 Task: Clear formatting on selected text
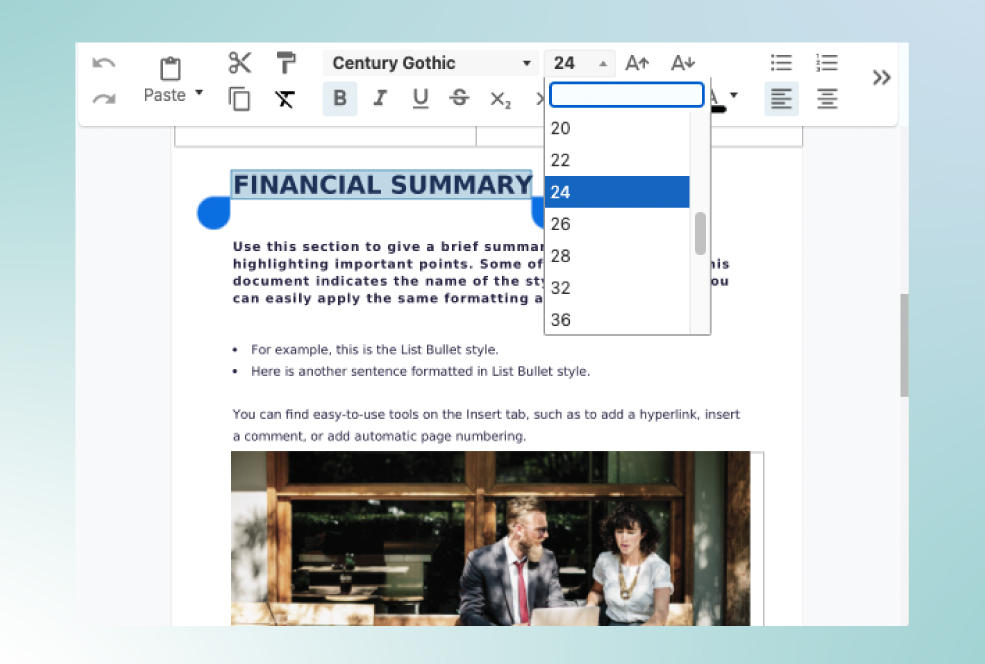(285, 99)
